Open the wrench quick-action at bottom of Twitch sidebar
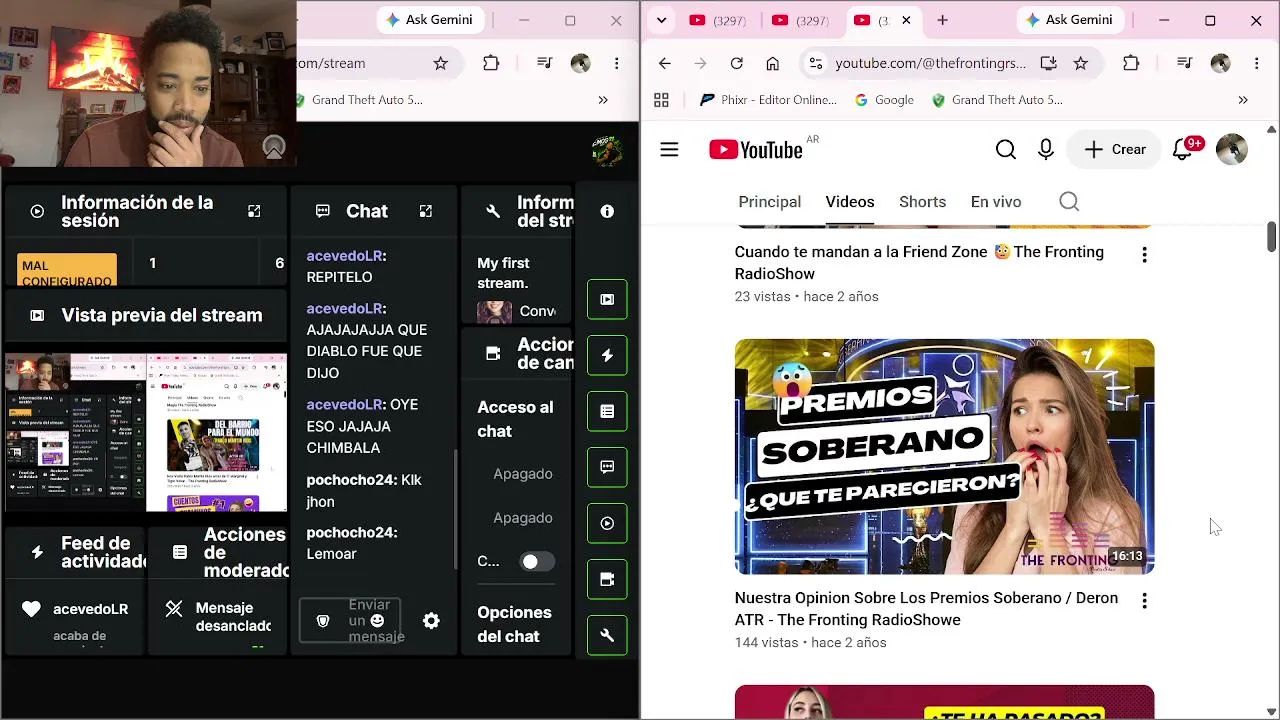The image size is (1280, 720). [607, 635]
